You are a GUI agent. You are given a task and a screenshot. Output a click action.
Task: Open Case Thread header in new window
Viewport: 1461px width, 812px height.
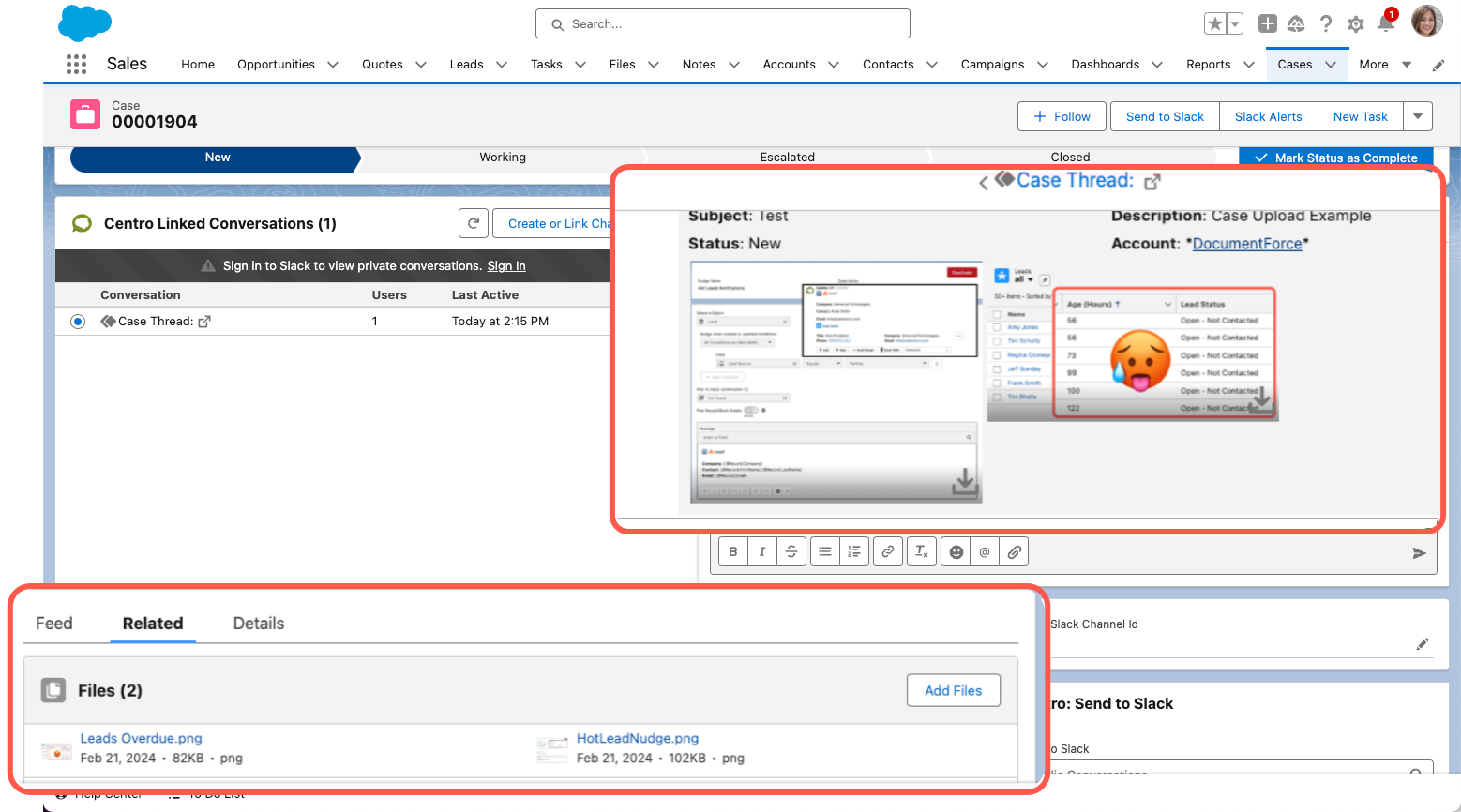point(1152,182)
